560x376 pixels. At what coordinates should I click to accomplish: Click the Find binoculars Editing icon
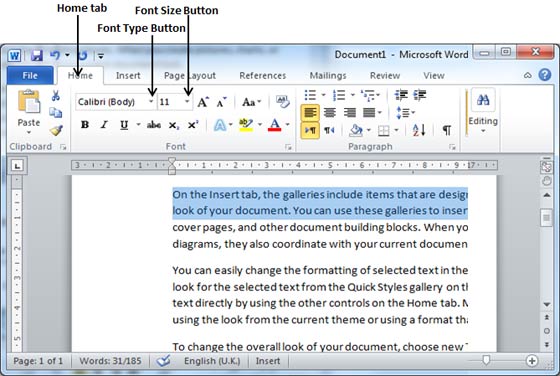(x=483, y=100)
